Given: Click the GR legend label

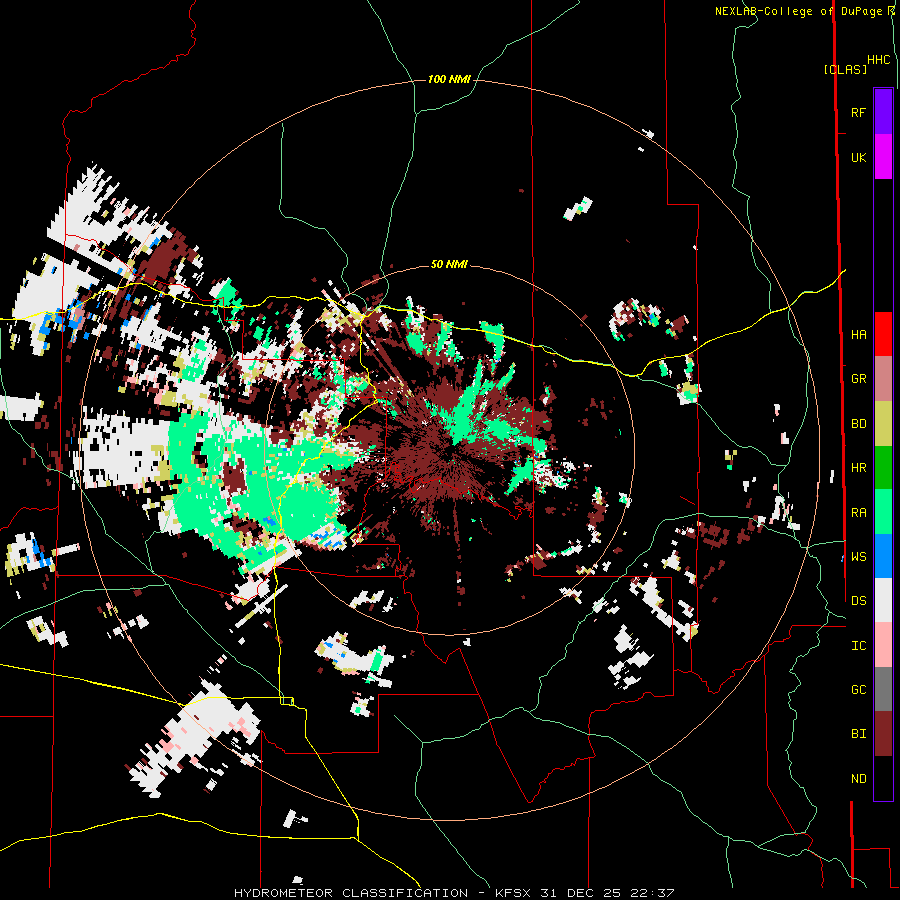Looking at the screenshot, I should pyautogui.click(x=858, y=378).
